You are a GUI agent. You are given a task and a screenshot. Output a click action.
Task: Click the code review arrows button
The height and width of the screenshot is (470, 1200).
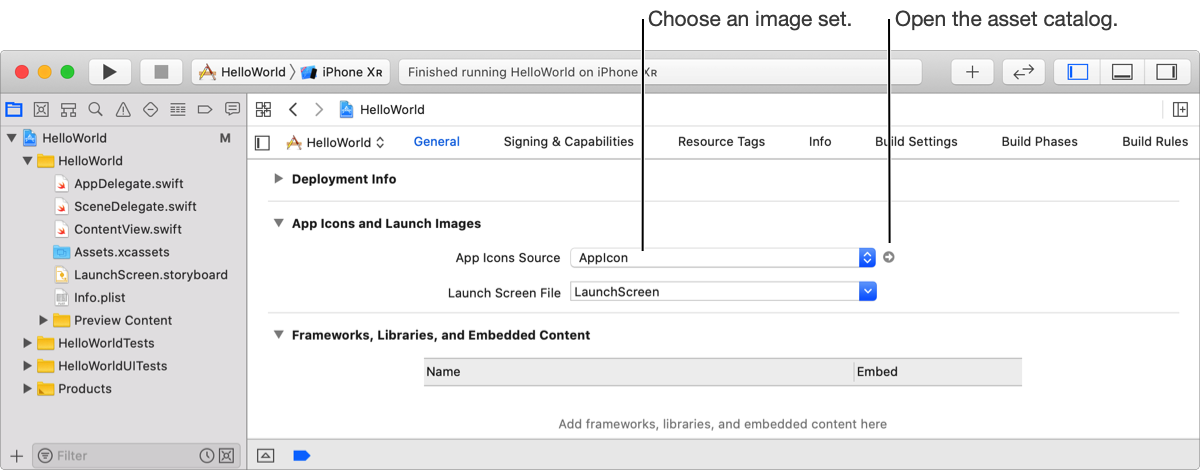[x=1023, y=72]
